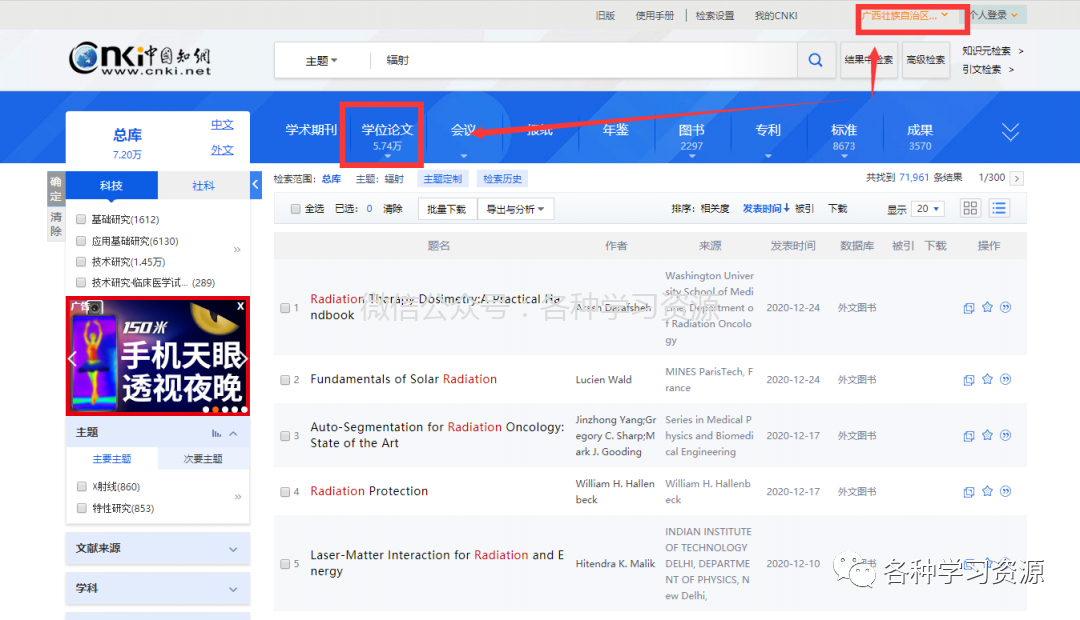The width and height of the screenshot is (1080, 620).
Task: Switch to the 社科 tab
Action: 203,185
